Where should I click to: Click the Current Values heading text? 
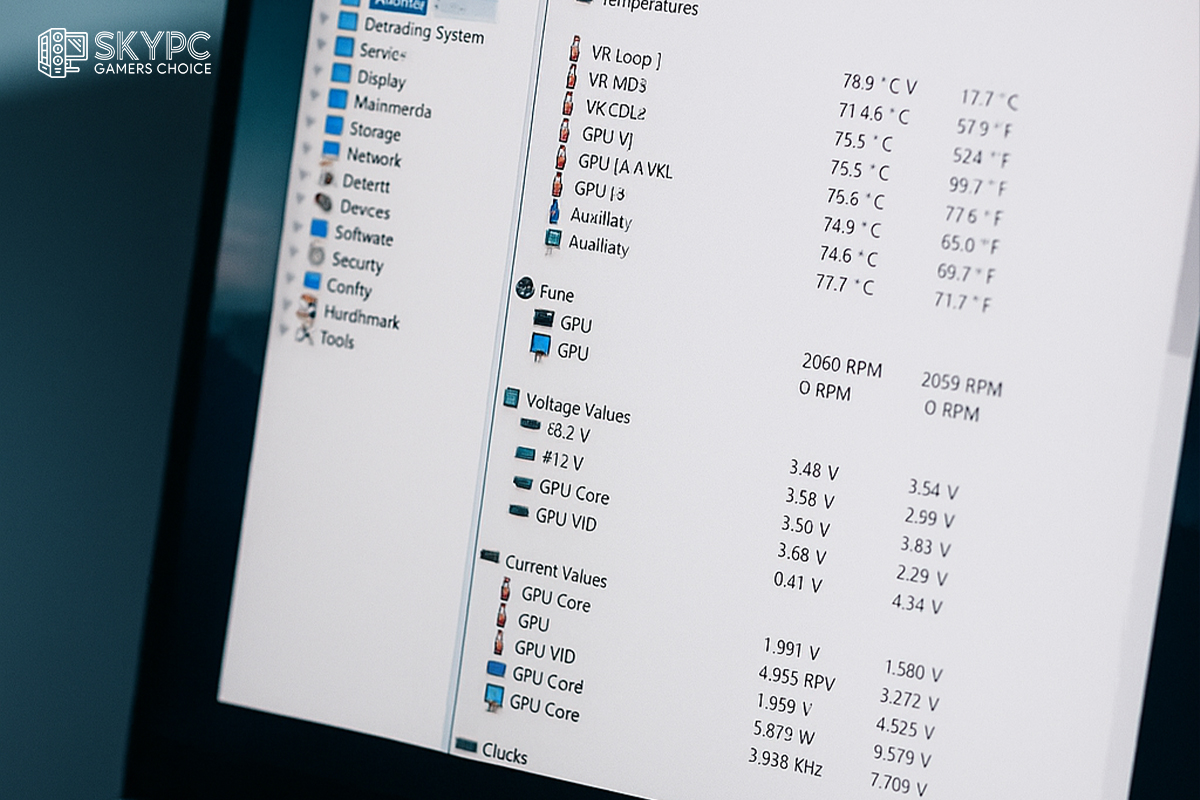point(555,572)
